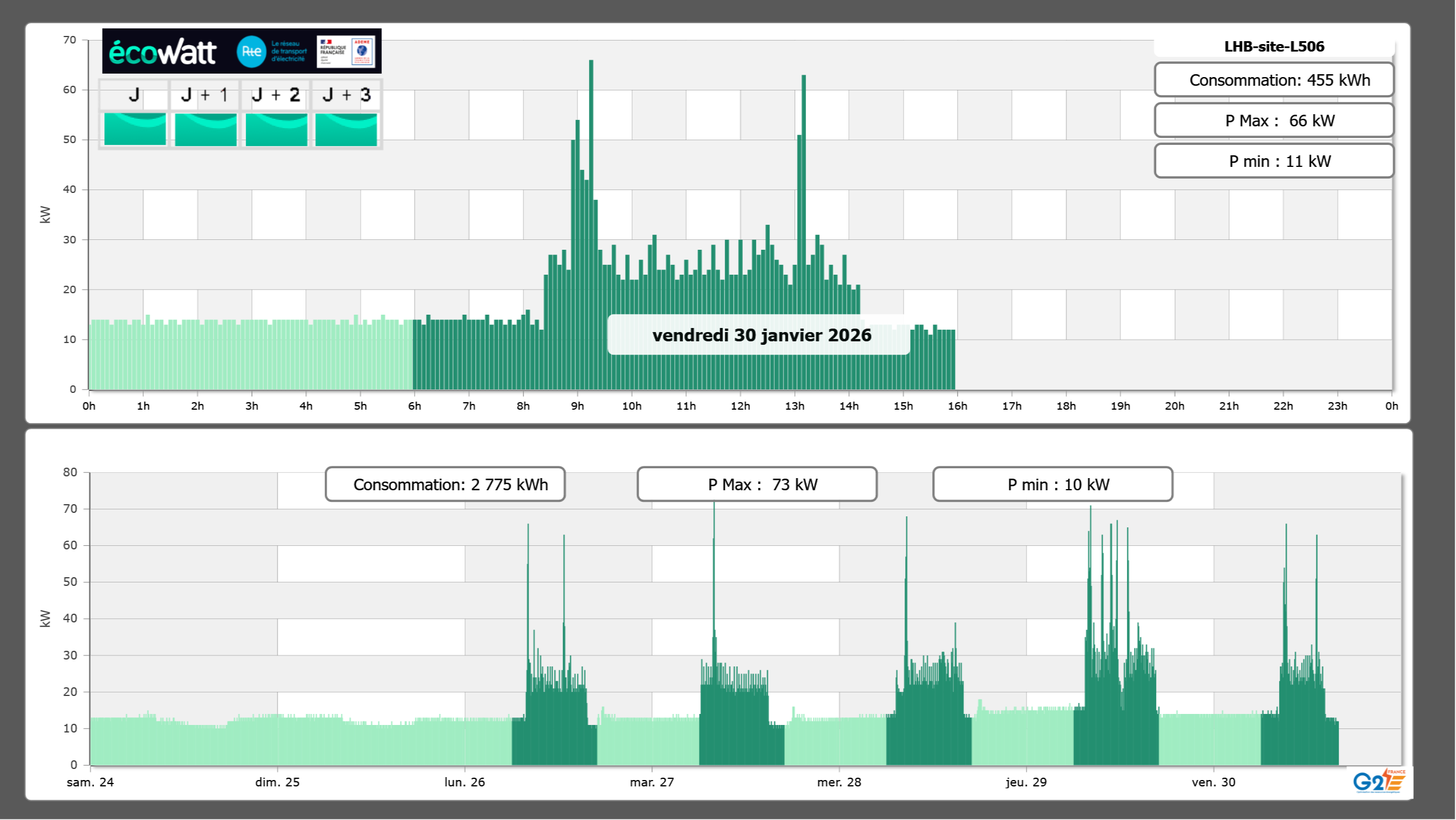The image size is (1456, 820).
Task: Click the G2E France logo
Action: tap(1378, 781)
